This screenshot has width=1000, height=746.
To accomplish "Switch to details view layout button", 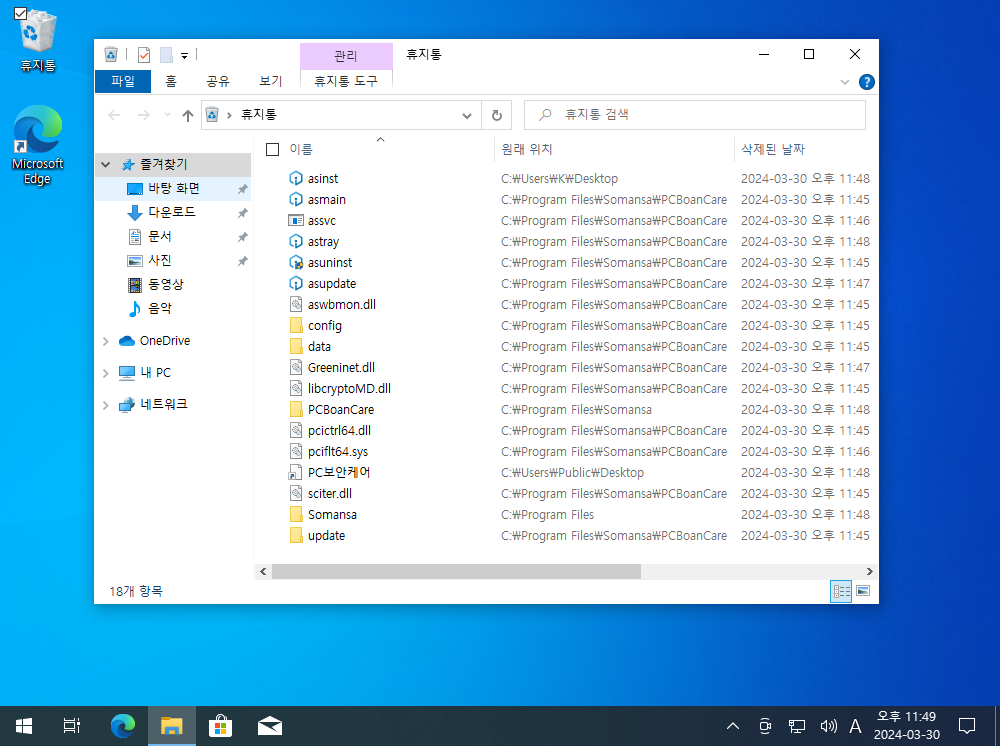I will pos(841,591).
